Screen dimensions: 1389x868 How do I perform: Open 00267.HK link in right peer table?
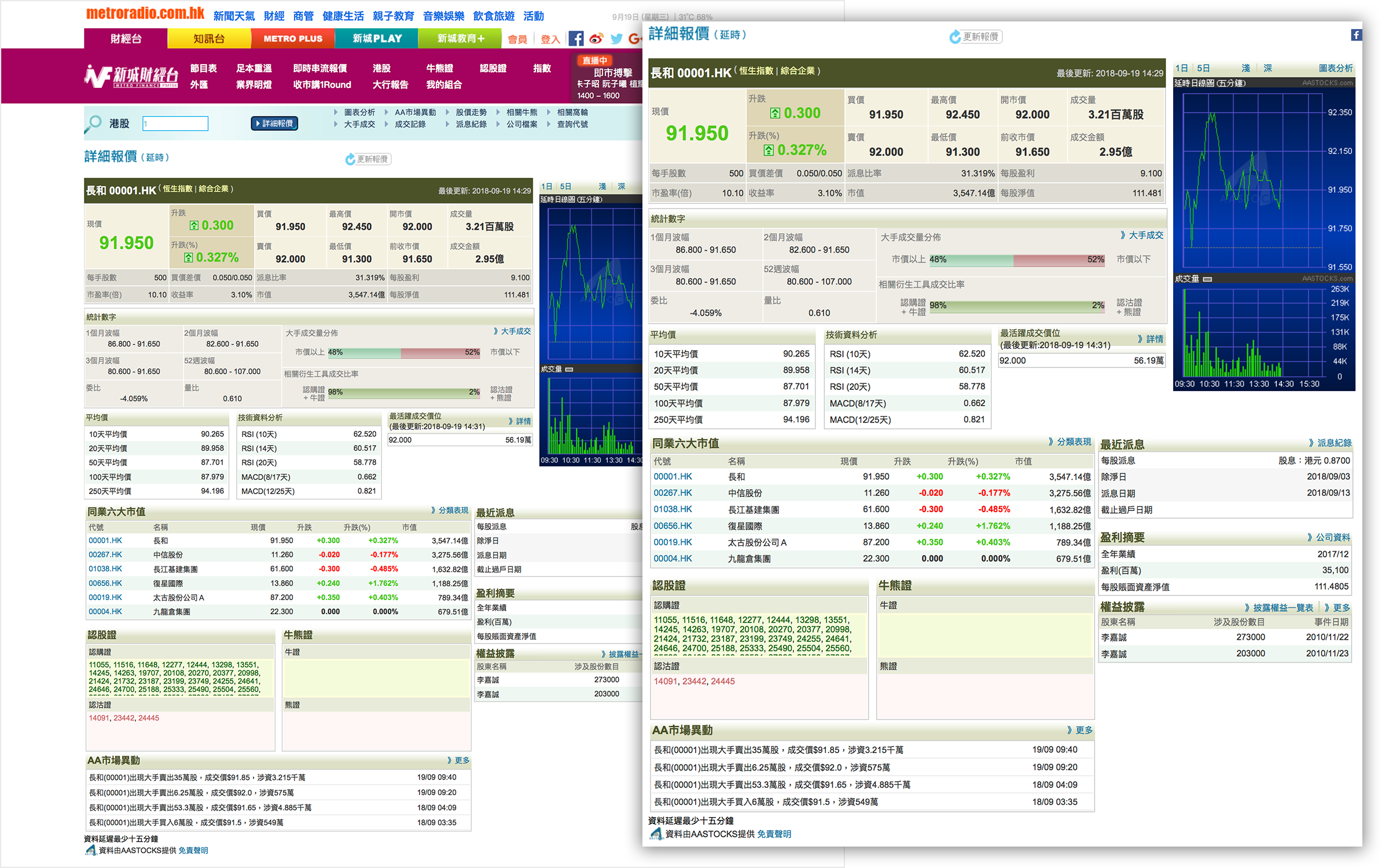[x=673, y=493]
